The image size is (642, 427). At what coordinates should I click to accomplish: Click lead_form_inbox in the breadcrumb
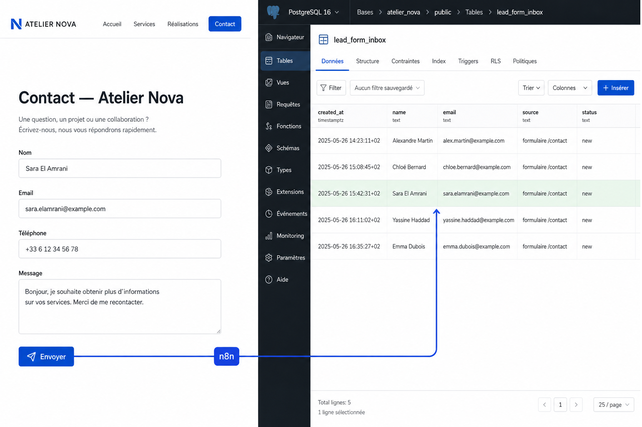coord(520,12)
